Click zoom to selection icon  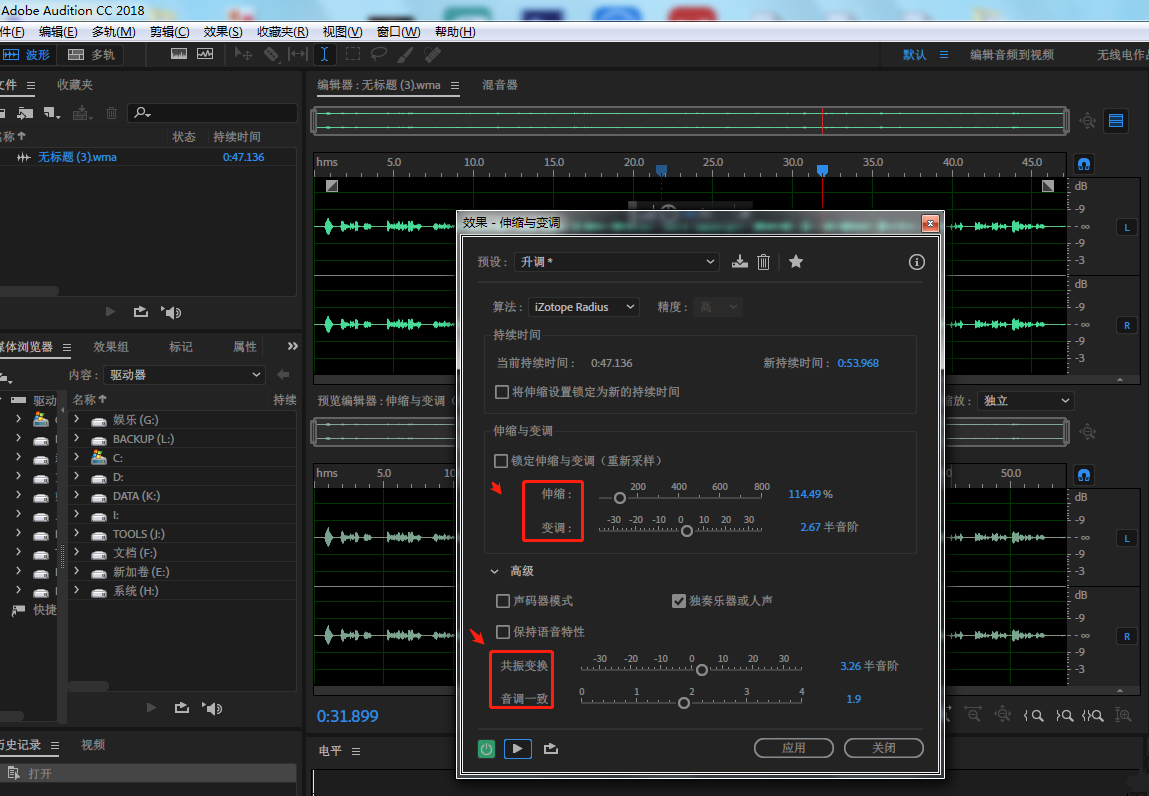(x=1093, y=715)
